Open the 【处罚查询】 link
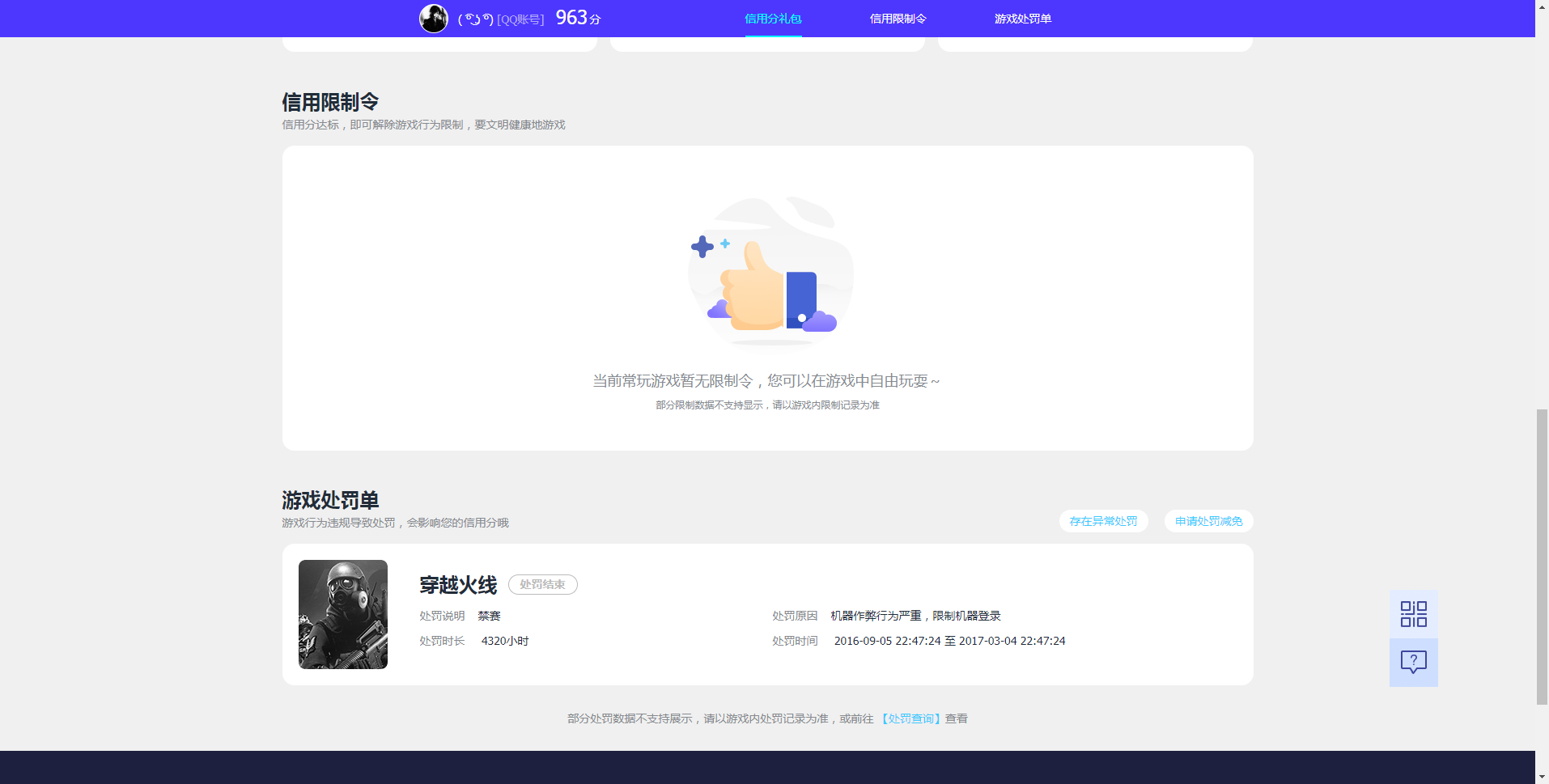The height and width of the screenshot is (784, 1549). tap(910, 718)
